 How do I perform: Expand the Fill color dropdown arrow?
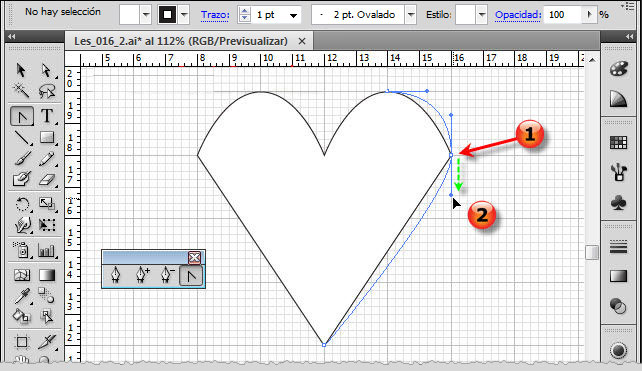[x=146, y=15]
